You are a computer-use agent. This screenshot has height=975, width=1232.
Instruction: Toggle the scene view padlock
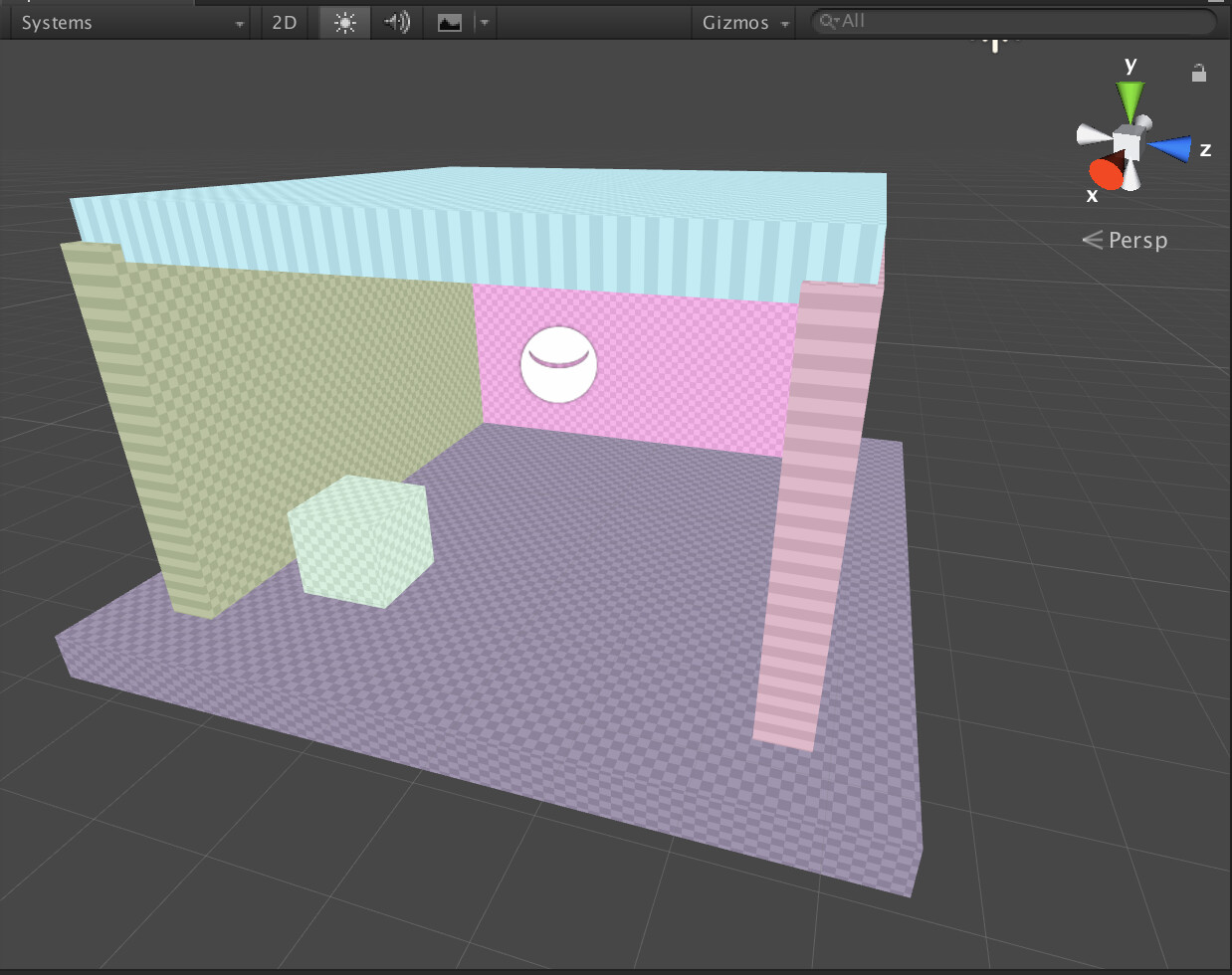1198,72
